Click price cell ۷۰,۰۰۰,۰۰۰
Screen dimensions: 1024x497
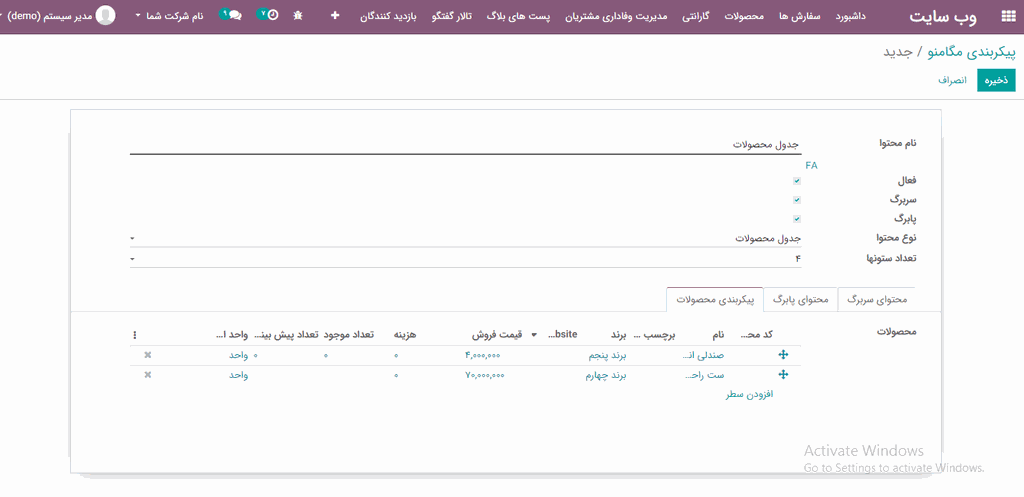[x=484, y=375]
